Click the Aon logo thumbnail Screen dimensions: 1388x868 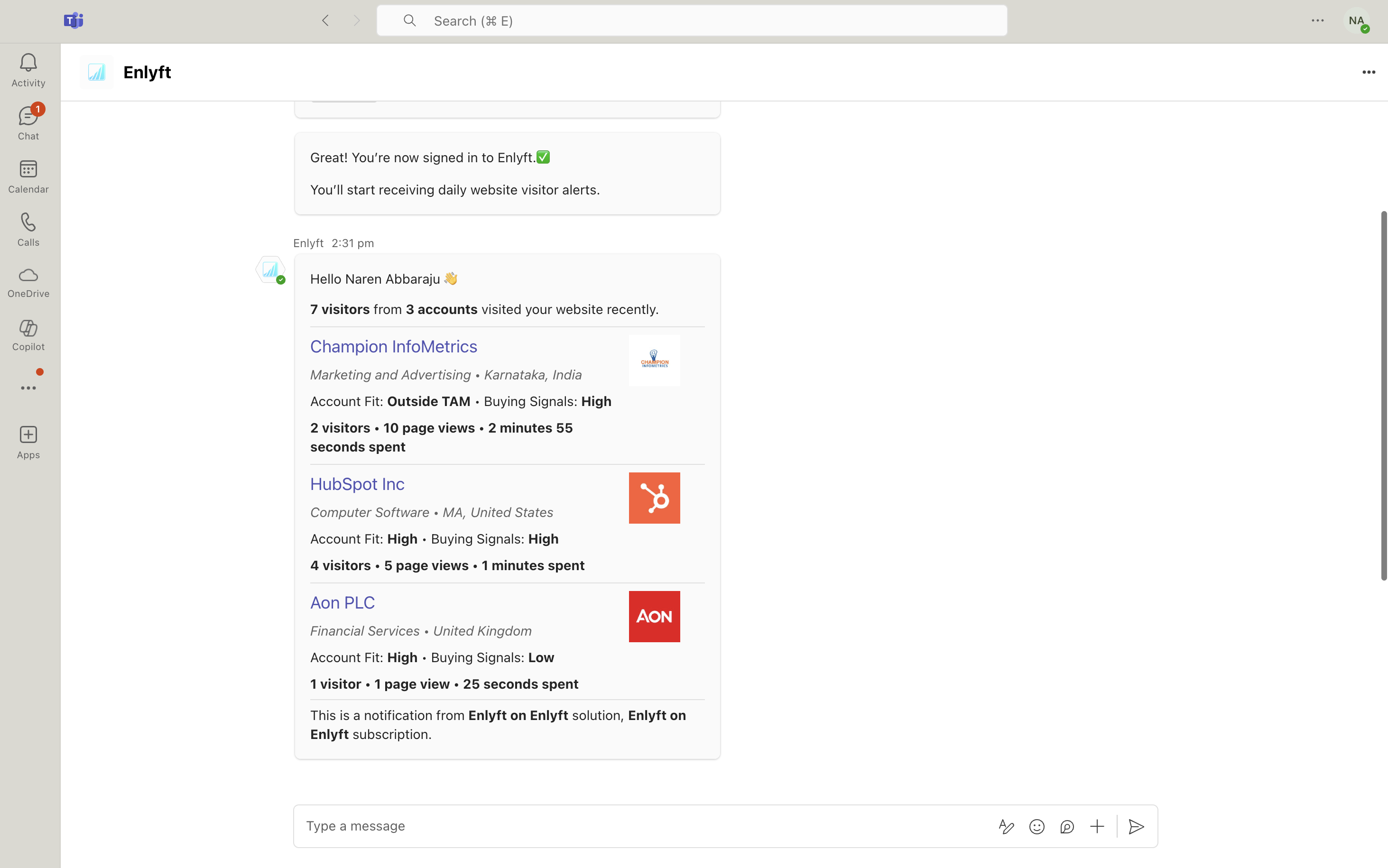pyautogui.click(x=655, y=617)
